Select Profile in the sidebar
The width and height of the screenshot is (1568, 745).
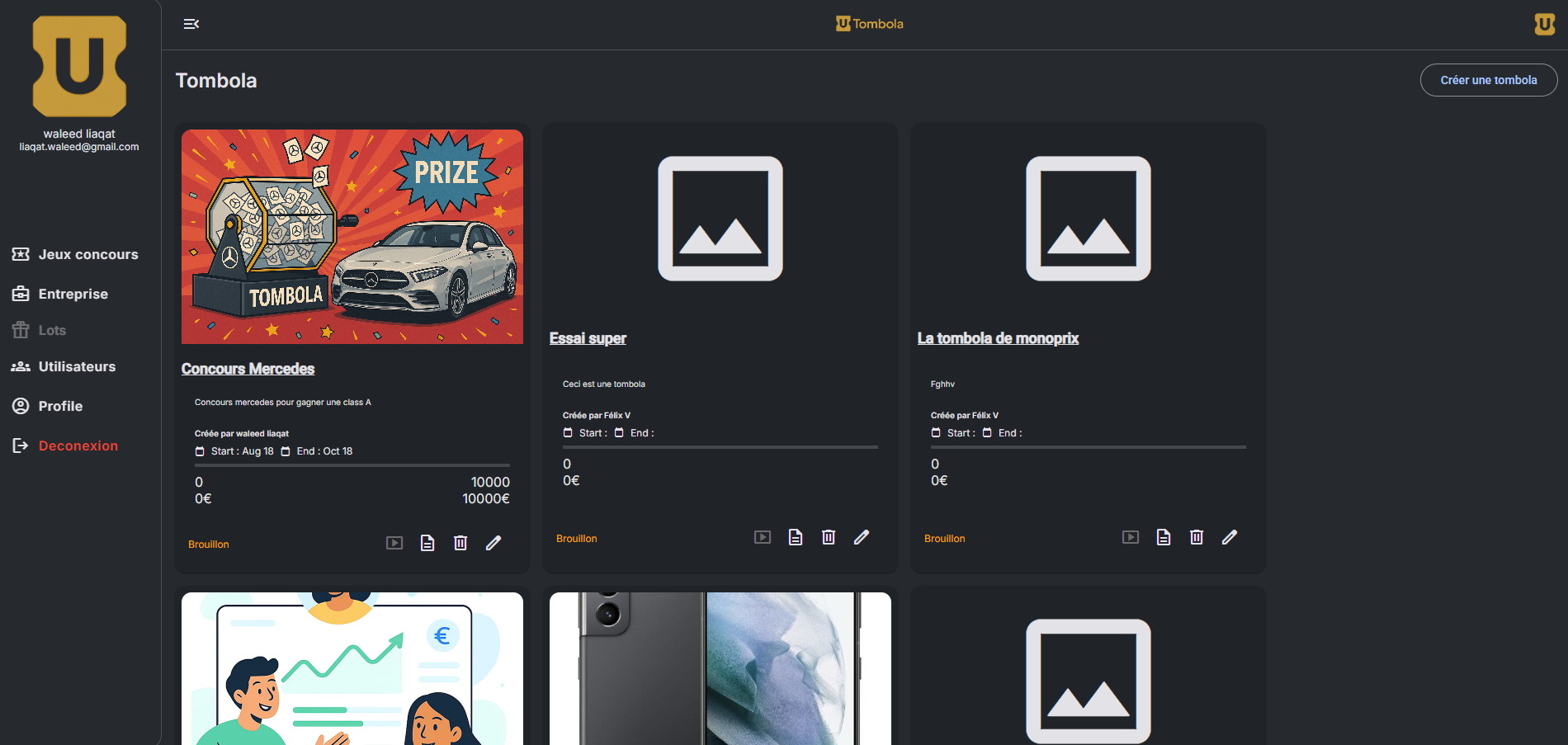[x=60, y=406]
